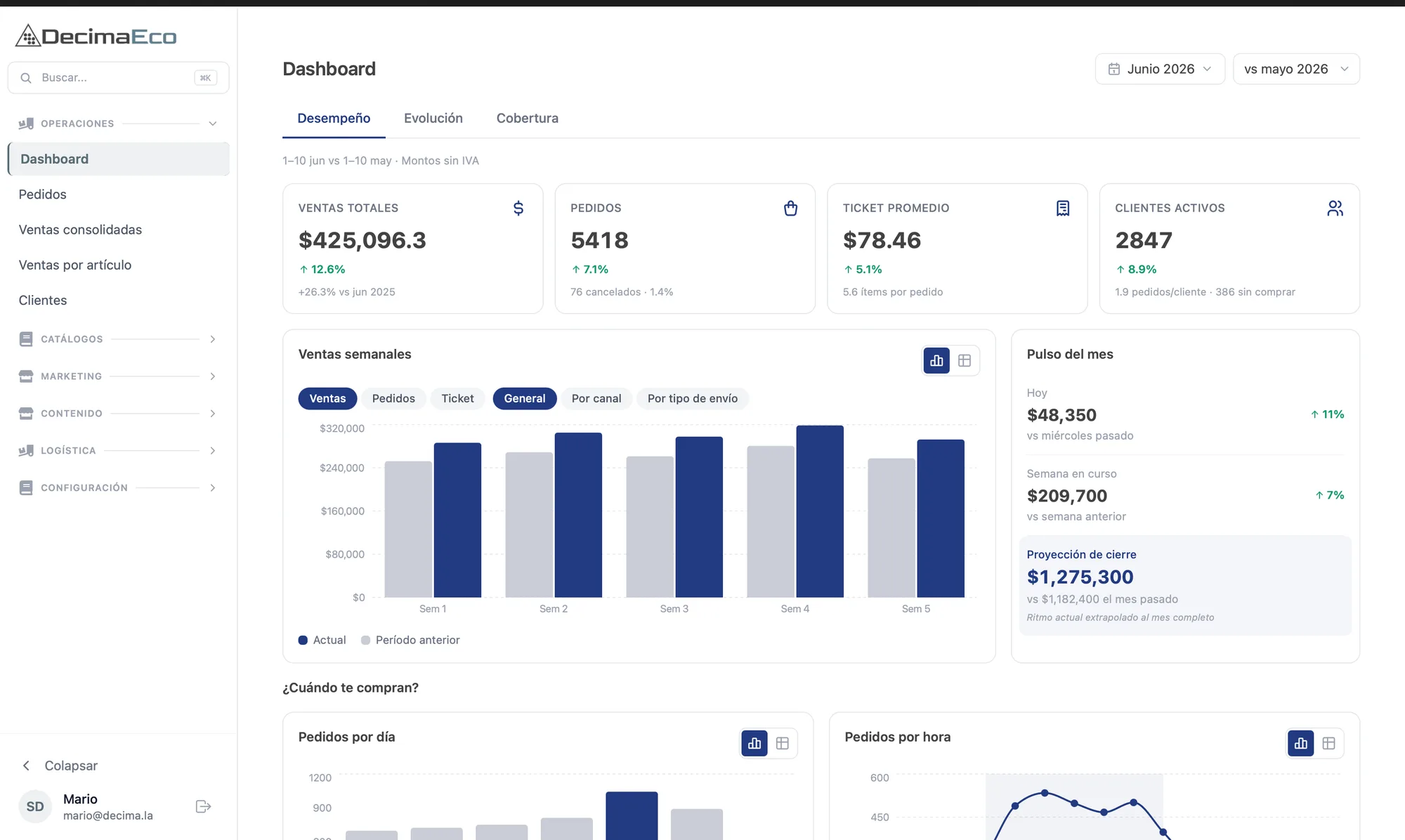1405x840 pixels.
Task: Show Pedidos por hora as chart
Action: [x=1301, y=743]
